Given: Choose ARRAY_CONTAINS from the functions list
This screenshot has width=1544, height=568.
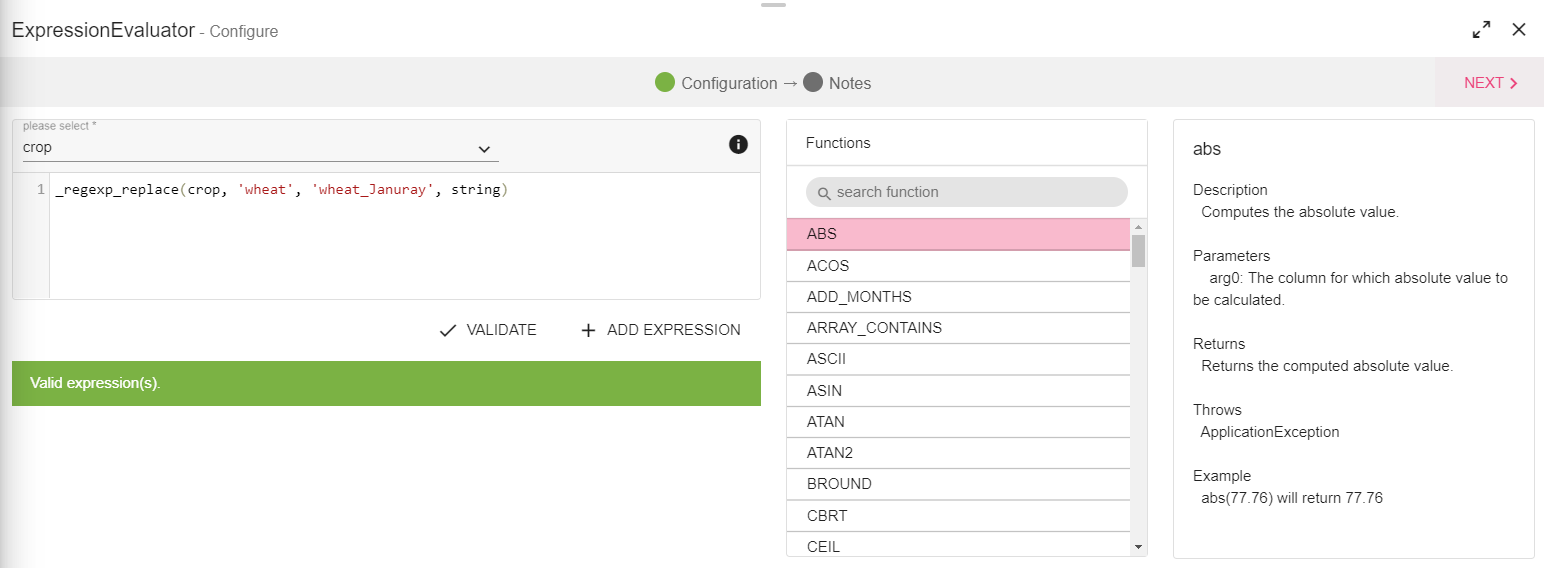Looking at the screenshot, I should (958, 328).
